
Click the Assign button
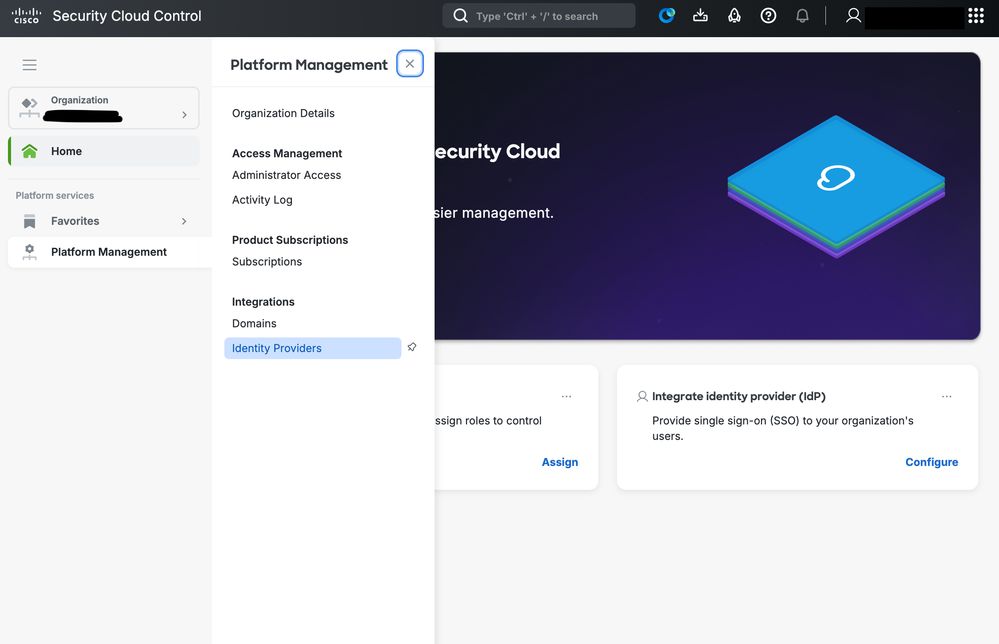560,461
